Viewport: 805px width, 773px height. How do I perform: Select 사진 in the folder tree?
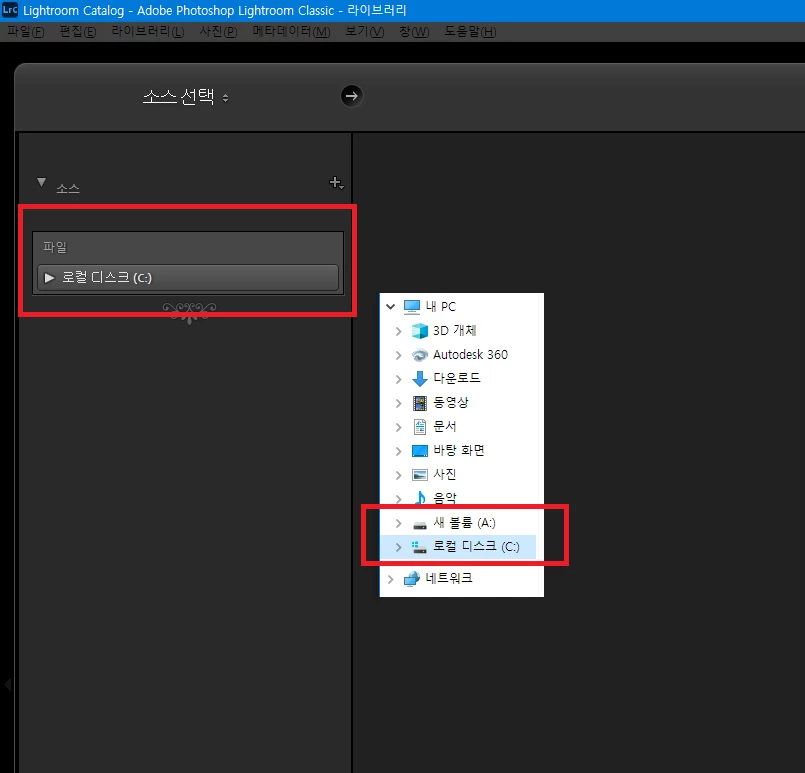445,474
